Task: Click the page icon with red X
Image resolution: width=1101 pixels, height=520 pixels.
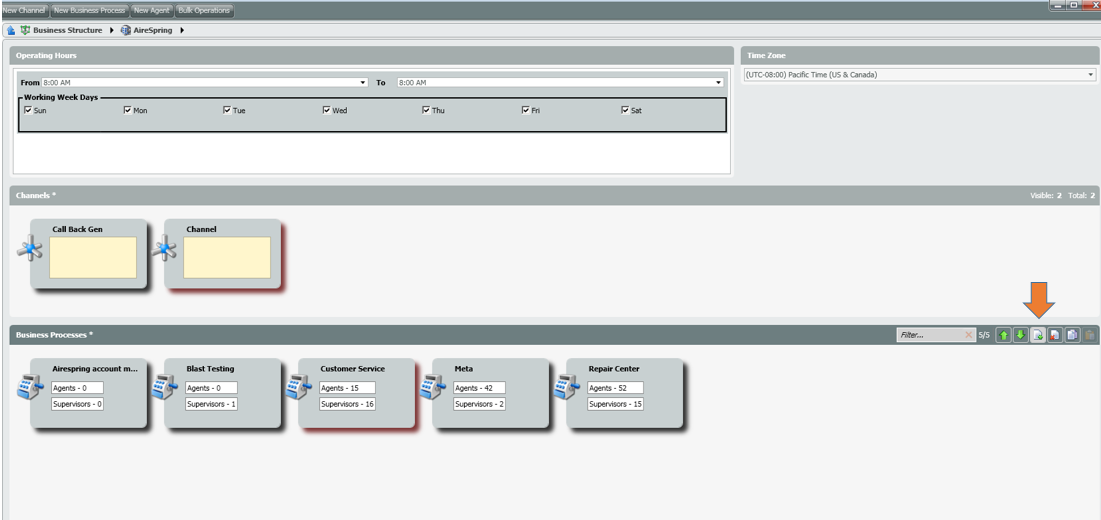Action: (1055, 335)
